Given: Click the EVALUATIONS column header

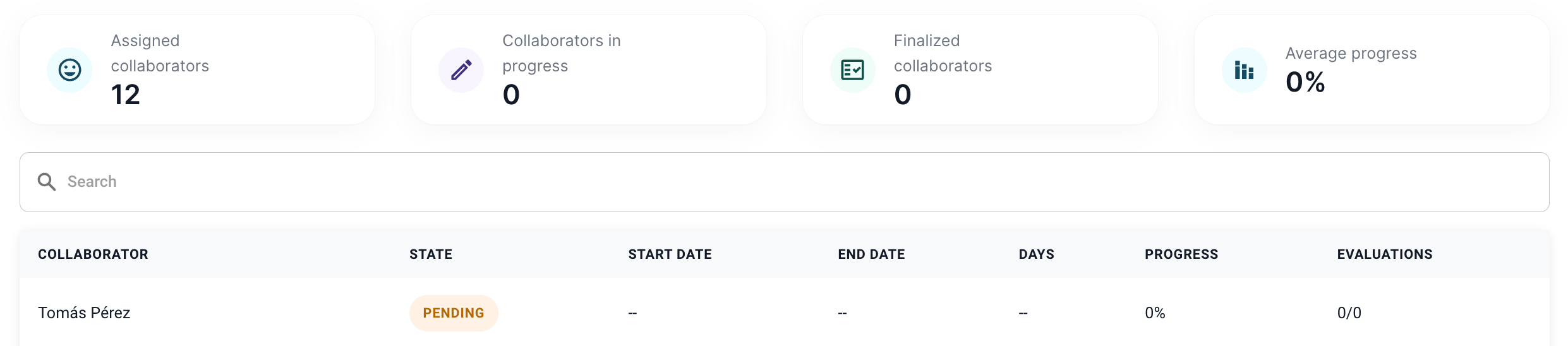Looking at the screenshot, I should (x=1385, y=254).
